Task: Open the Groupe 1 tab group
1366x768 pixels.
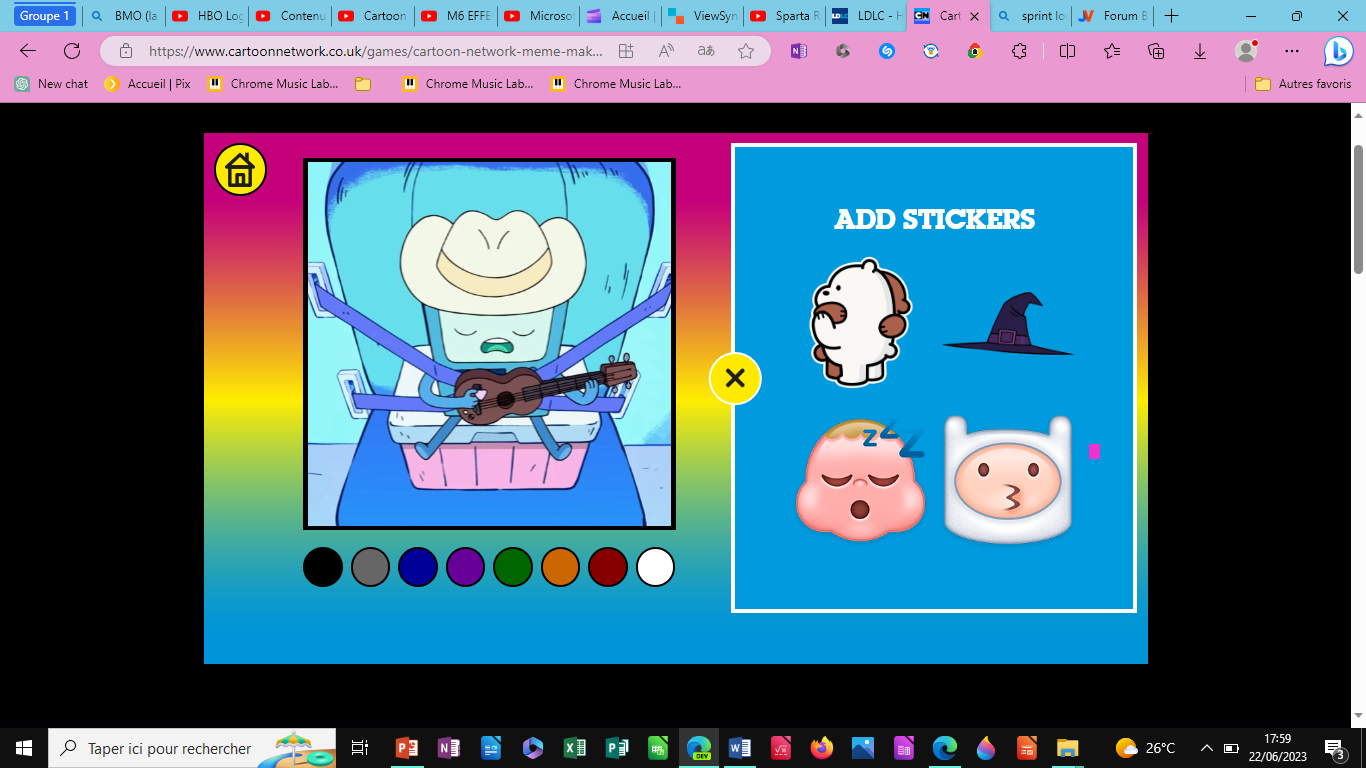Action: click(x=45, y=16)
